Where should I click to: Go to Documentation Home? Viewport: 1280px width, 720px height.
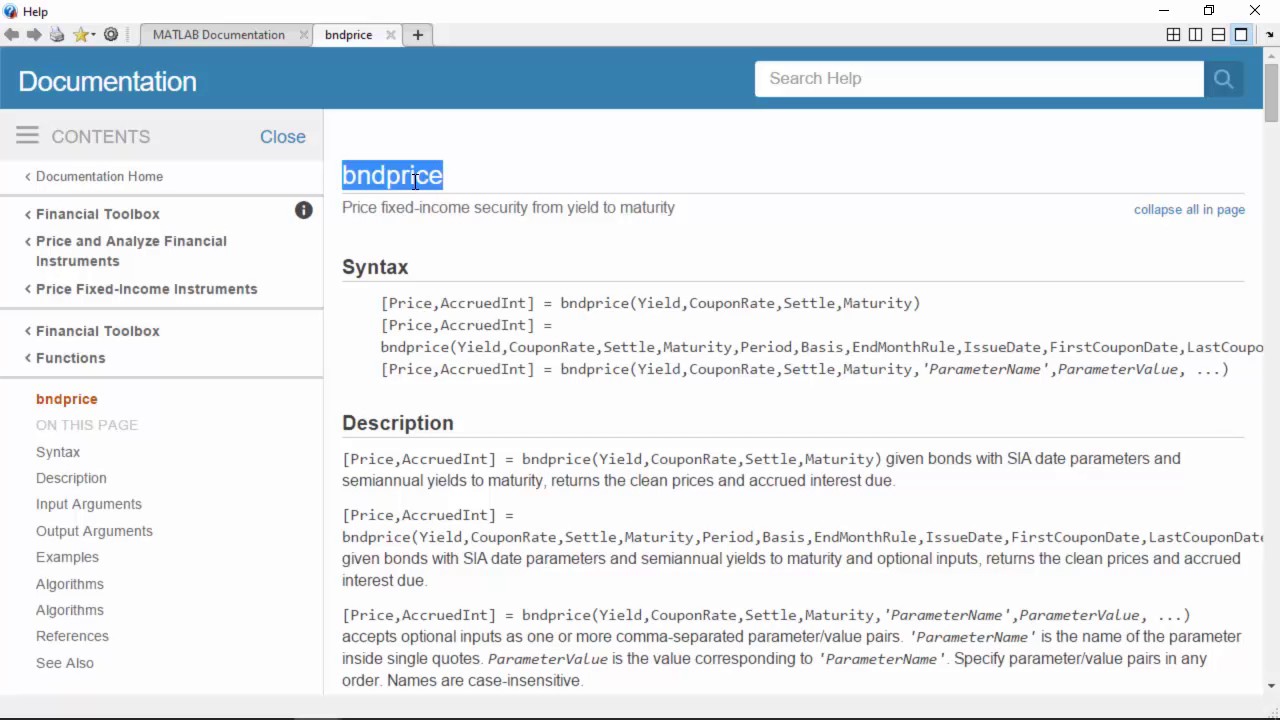[99, 176]
